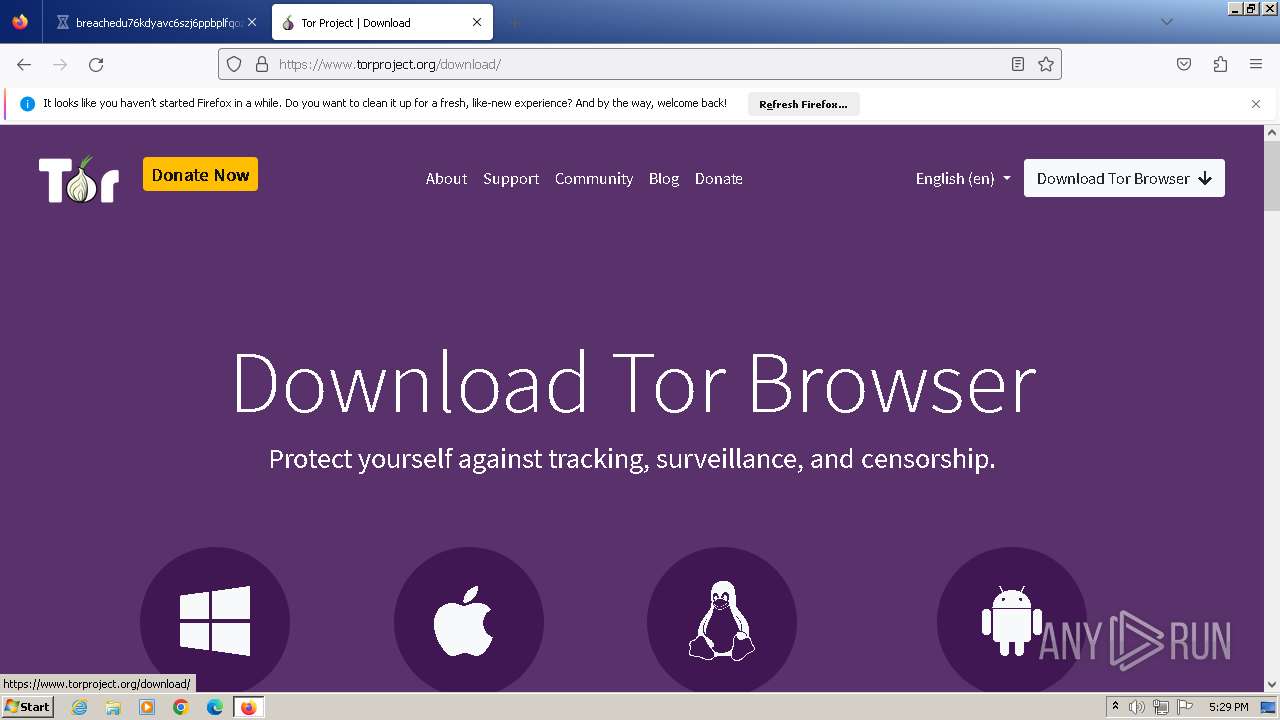Open English (en) language dropdown
The height and width of the screenshot is (720, 1280).
point(963,178)
